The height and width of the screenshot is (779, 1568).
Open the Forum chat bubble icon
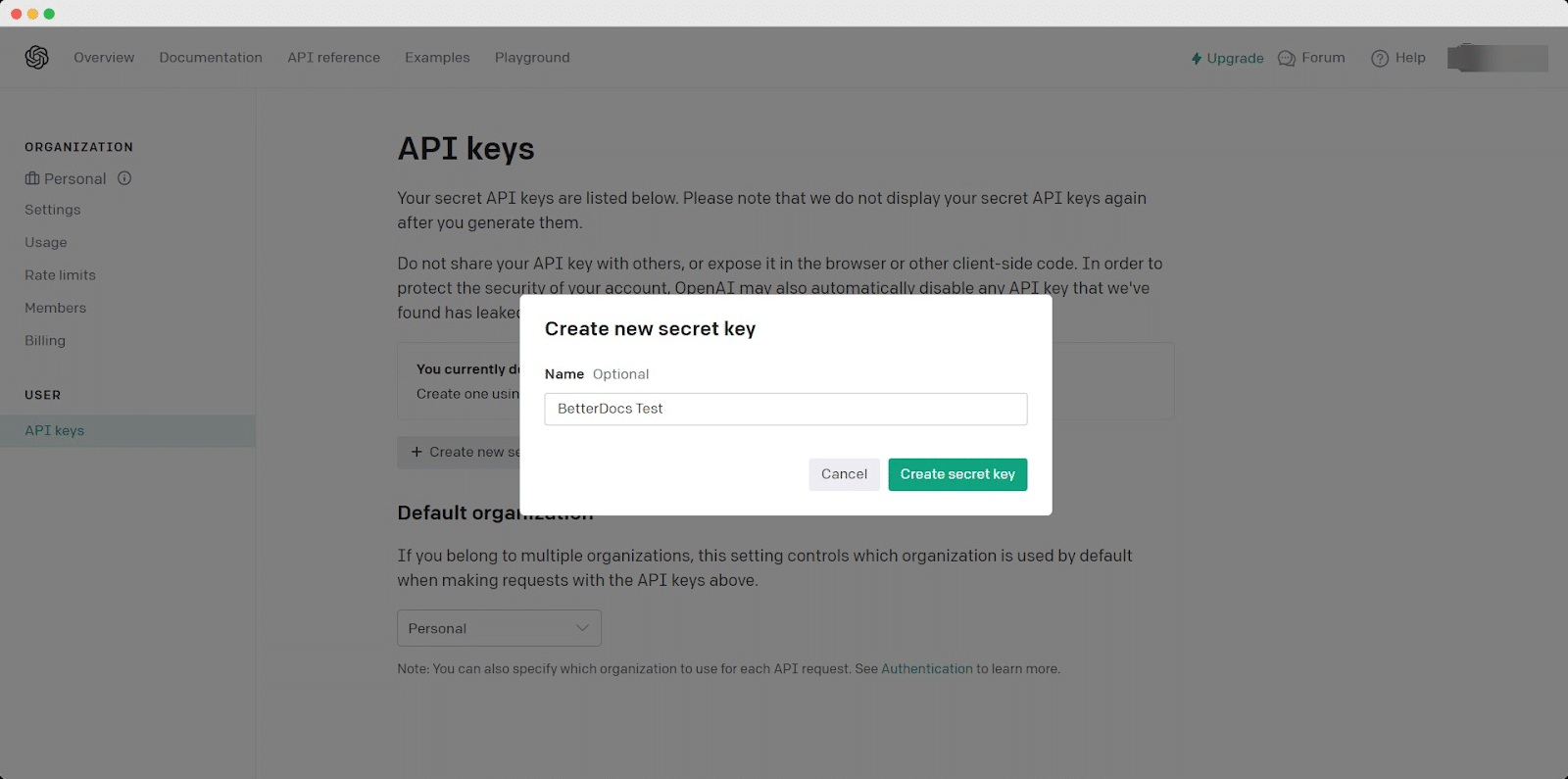(x=1285, y=58)
